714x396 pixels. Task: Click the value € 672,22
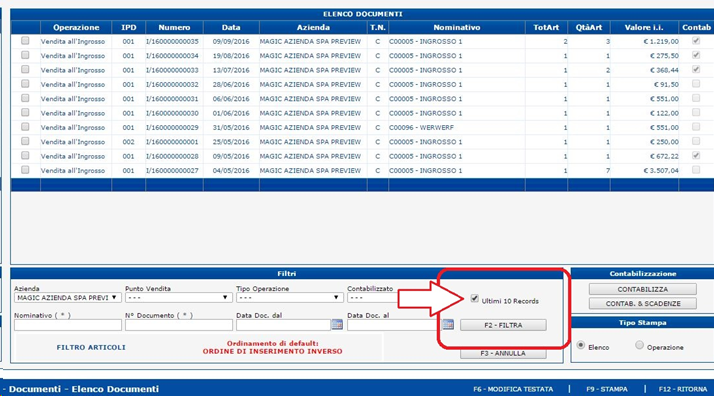(664, 156)
